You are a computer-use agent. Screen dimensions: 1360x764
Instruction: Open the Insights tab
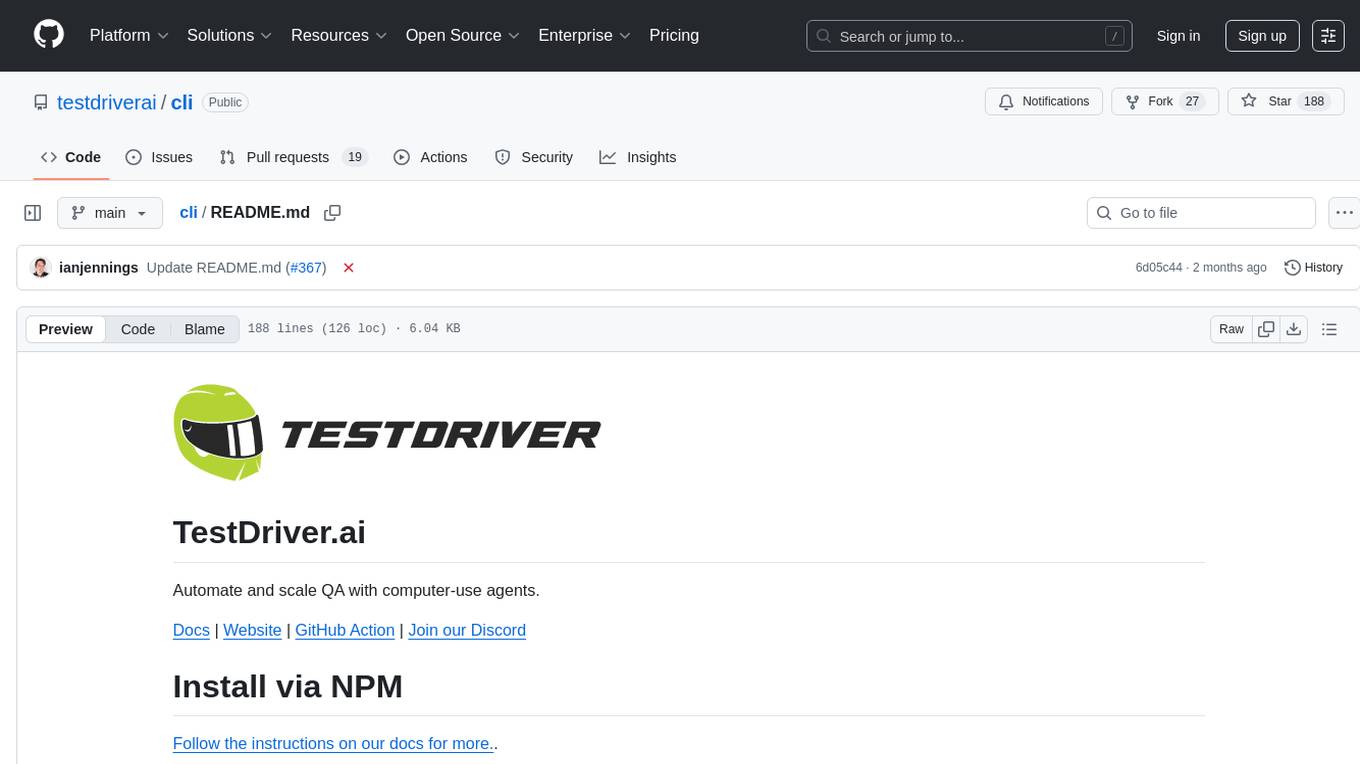pyautogui.click(x=638, y=157)
